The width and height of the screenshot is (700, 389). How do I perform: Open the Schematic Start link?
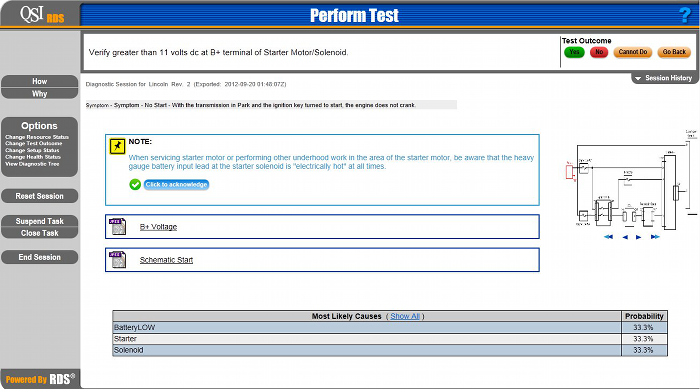[x=166, y=260]
